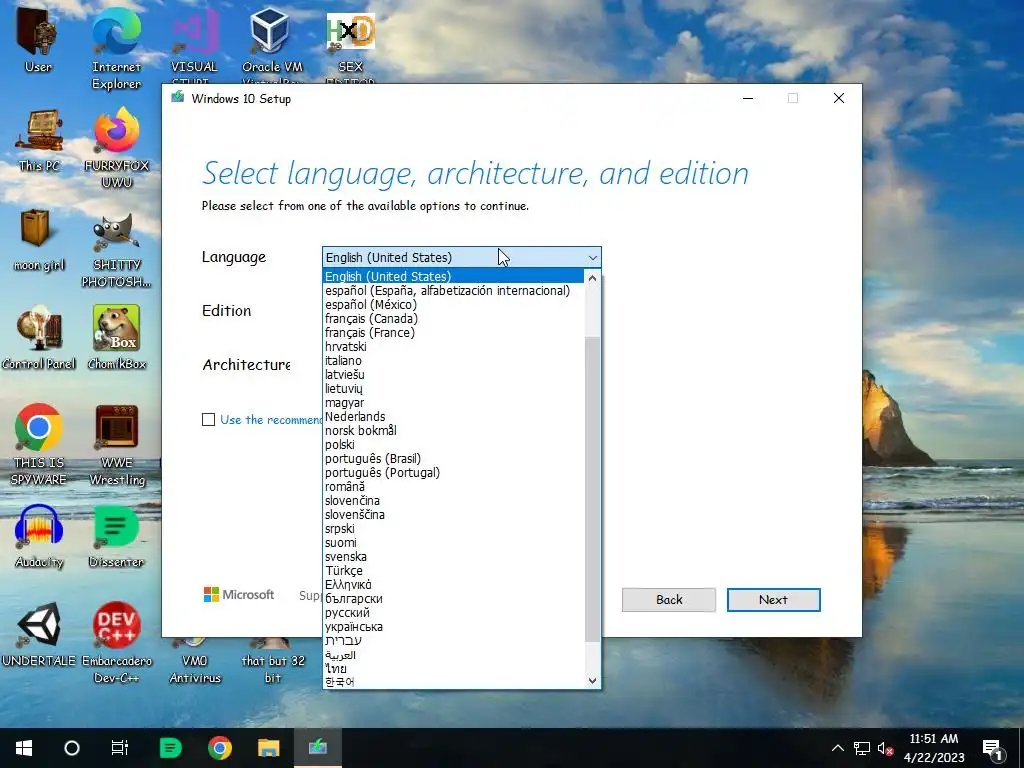Image resolution: width=1024 pixels, height=768 pixels.
Task: Open the notification center icon
Action: [x=992, y=748]
